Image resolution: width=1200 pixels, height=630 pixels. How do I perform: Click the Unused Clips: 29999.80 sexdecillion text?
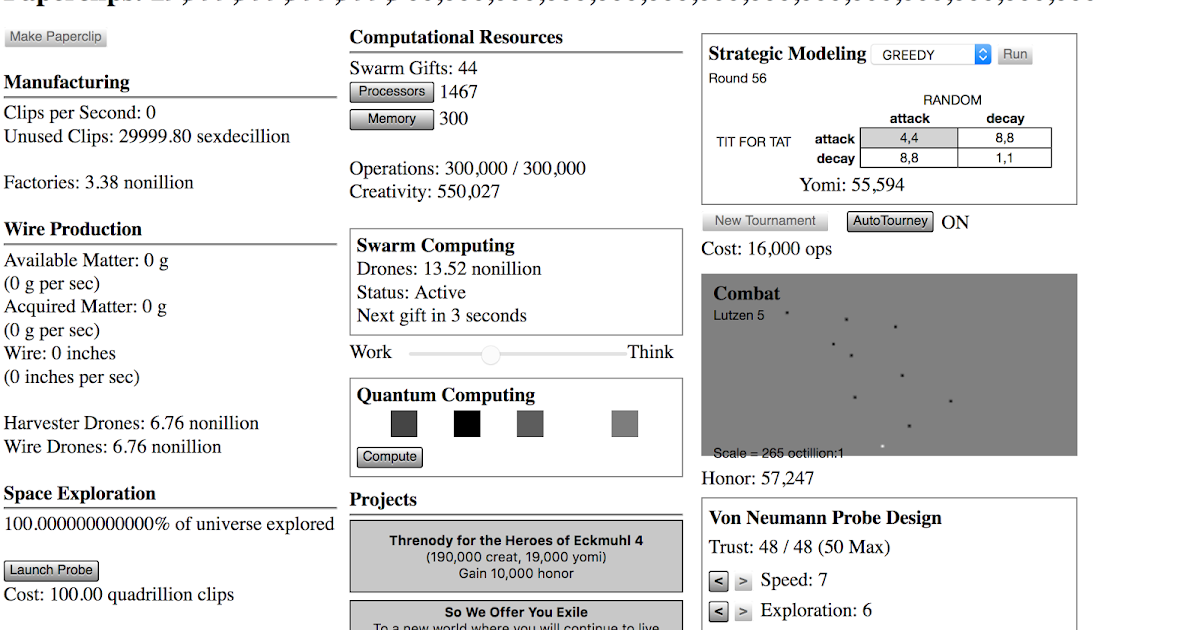pyautogui.click(x=147, y=136)
